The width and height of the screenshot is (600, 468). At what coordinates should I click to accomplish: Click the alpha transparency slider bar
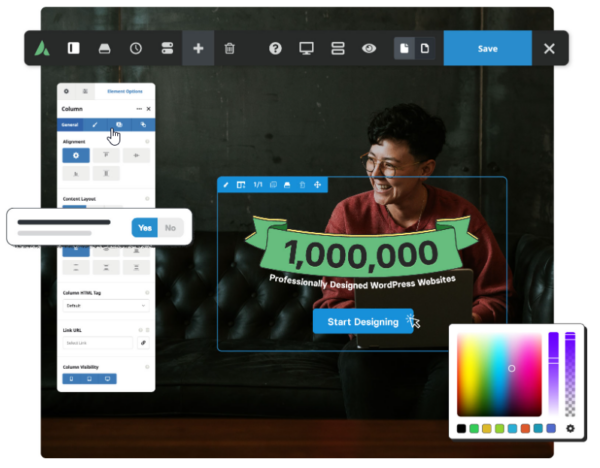(x=570, y=374)
